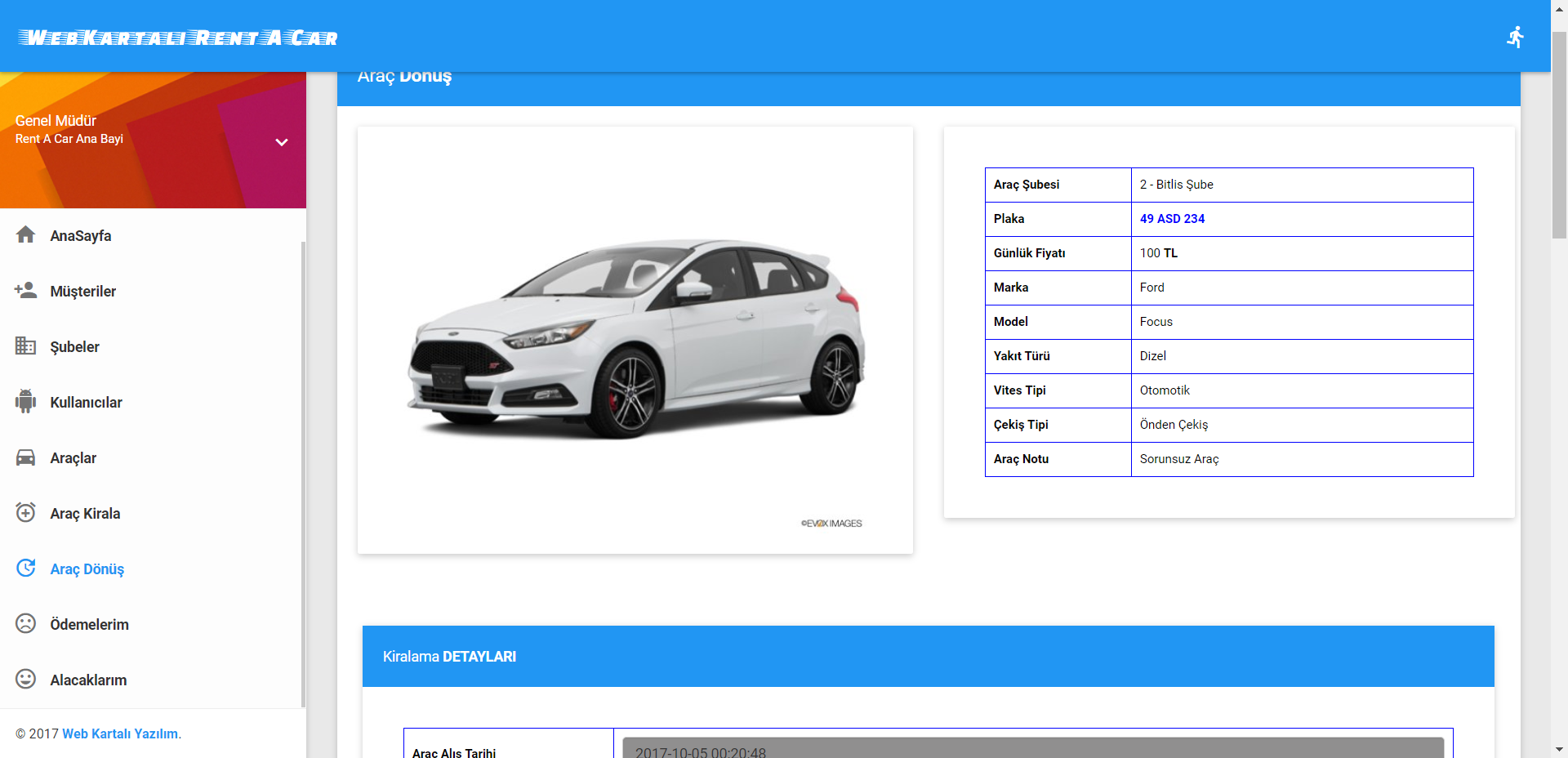Click the smiley icon beside Alacaklarım
This screenshot has width=1568, height=758.
click(25, 680)
